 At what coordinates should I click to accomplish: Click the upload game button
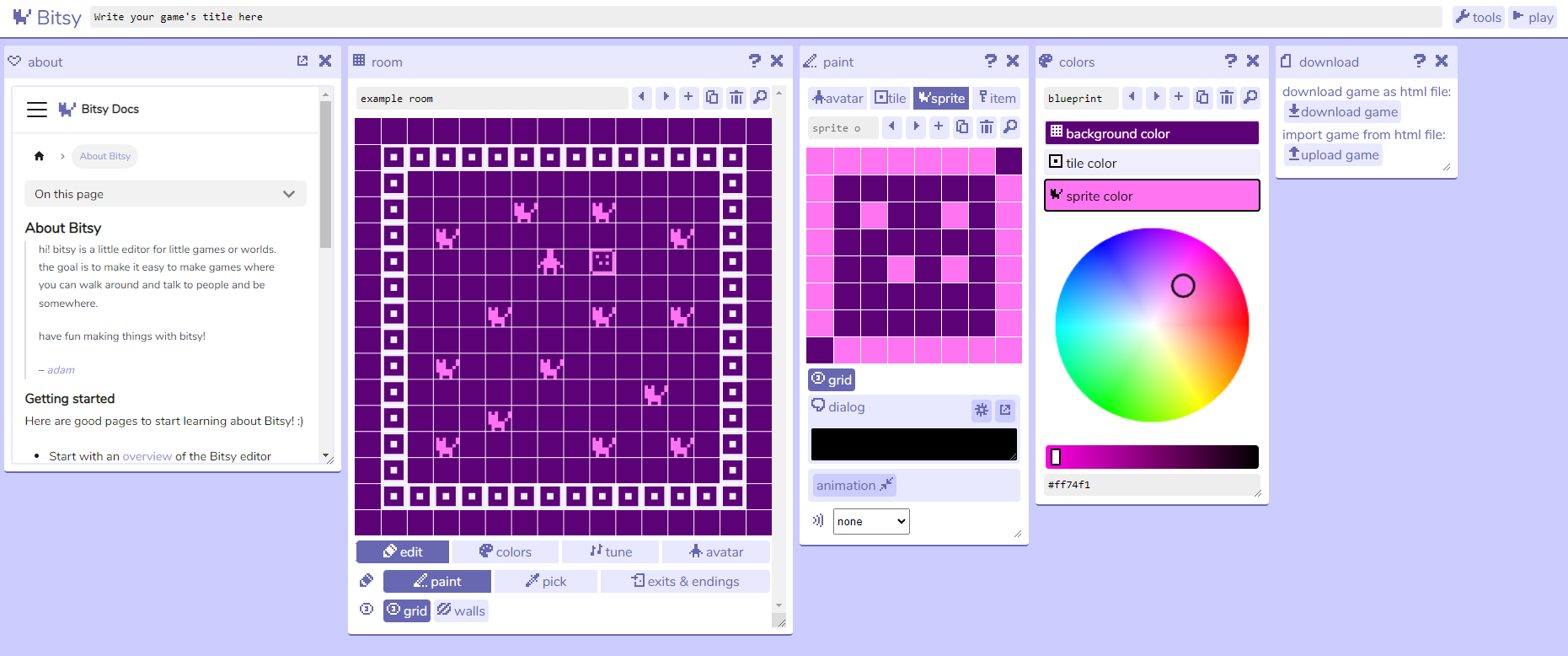(1333, 154)
